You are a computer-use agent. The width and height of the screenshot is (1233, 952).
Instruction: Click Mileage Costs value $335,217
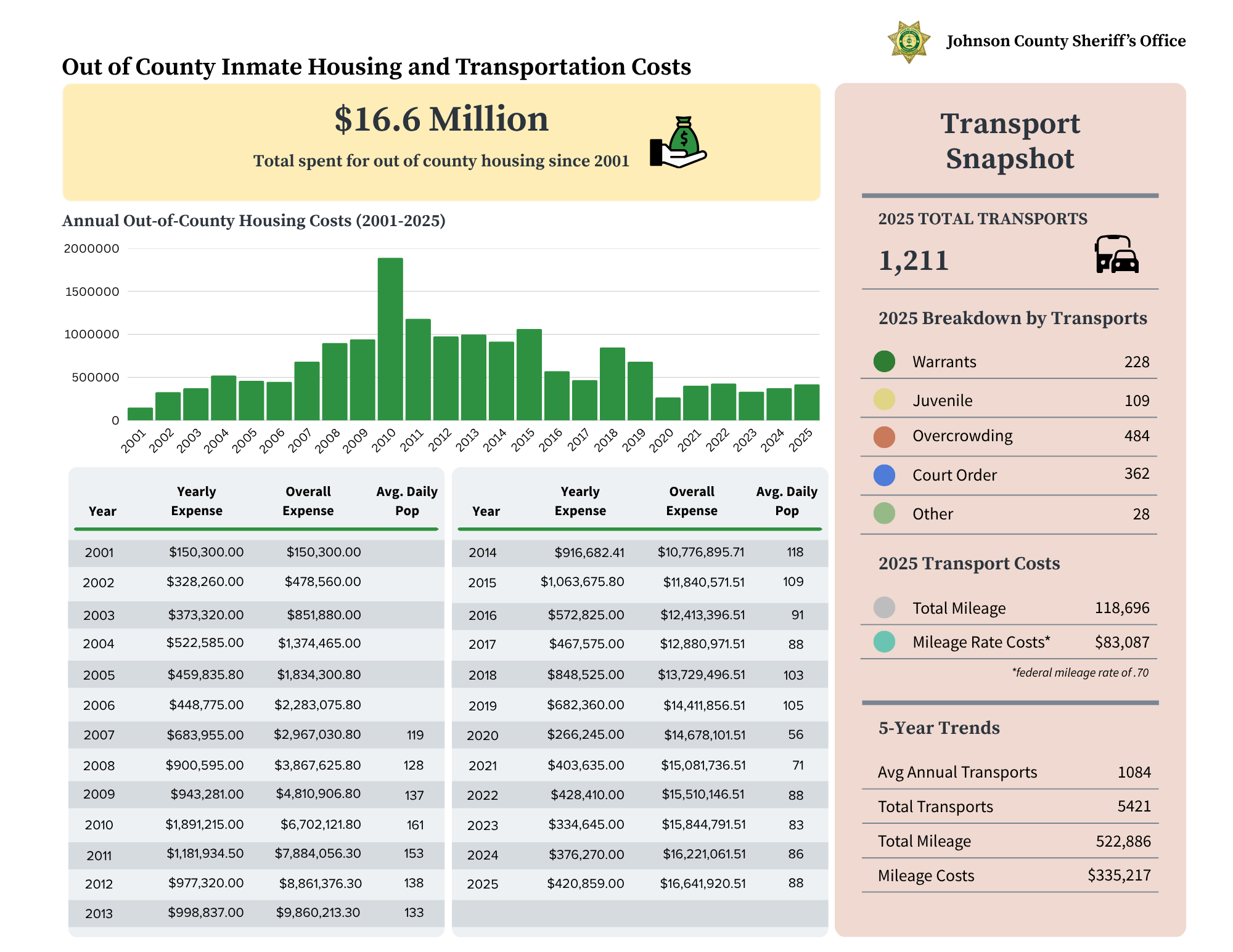1120,875
